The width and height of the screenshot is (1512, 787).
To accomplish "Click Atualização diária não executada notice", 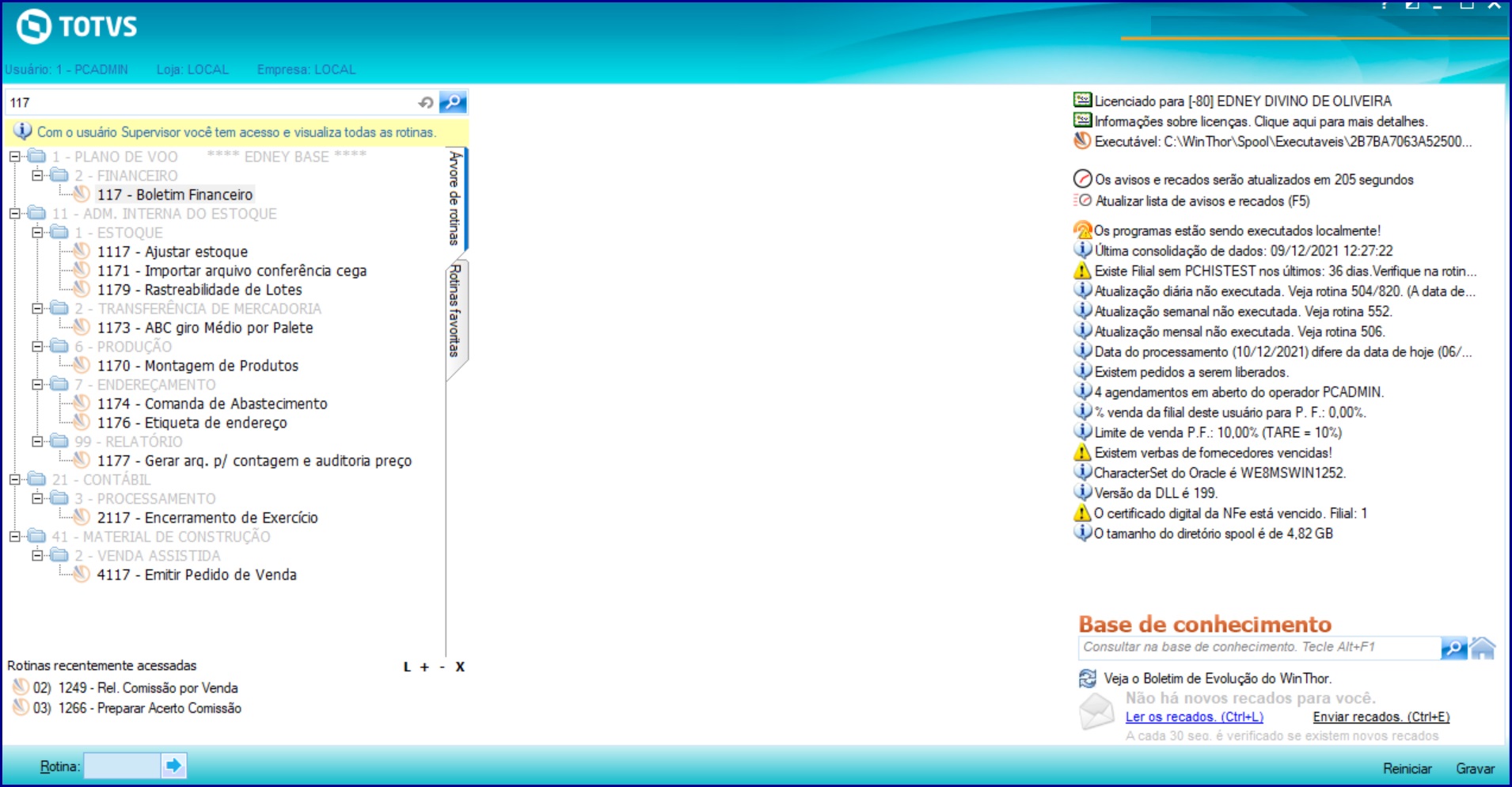I will [x=1284, y=291].
